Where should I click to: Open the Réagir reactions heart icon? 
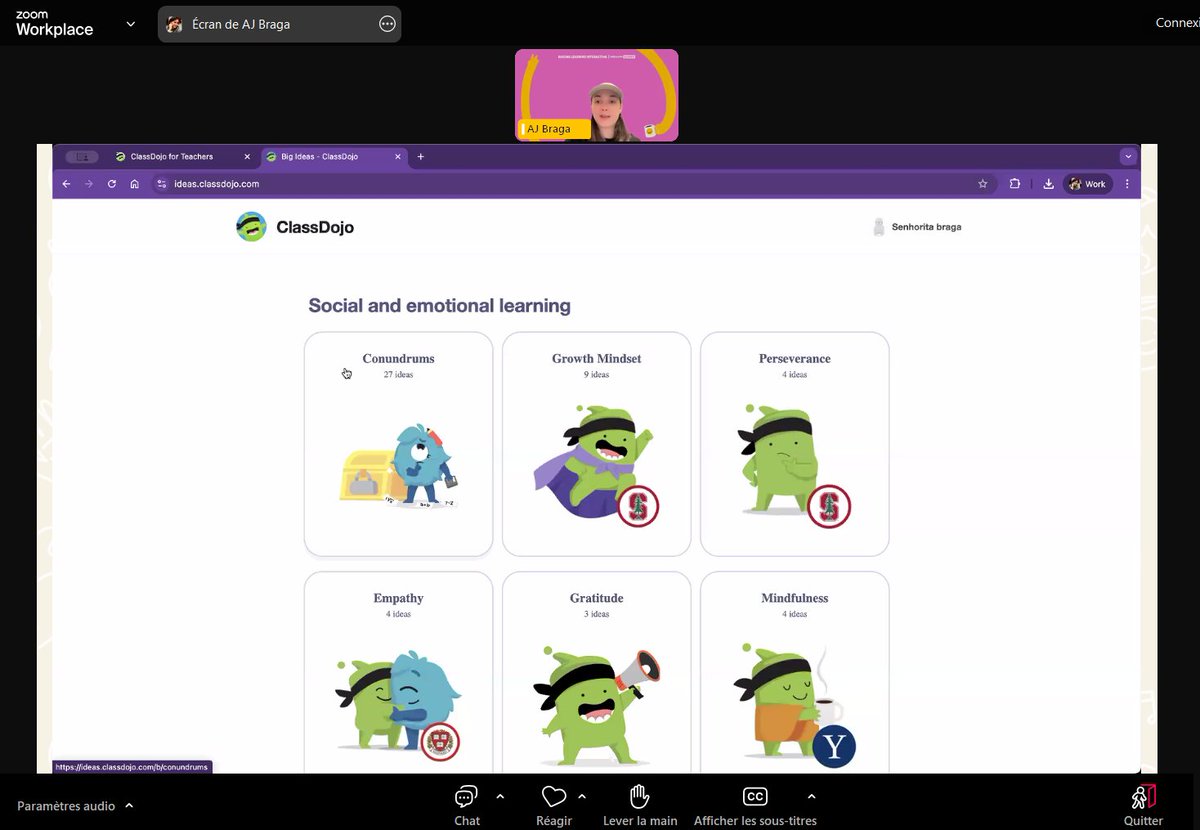click(554, 797)
